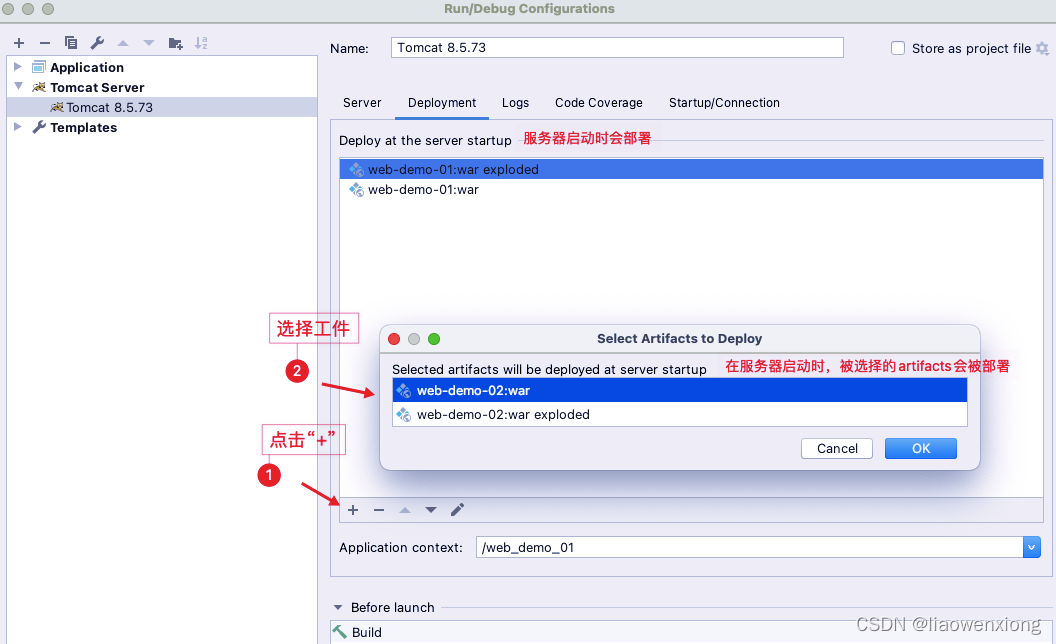Click the Name input field
This screenshot has width=1056, height=644.
point(617,48)
